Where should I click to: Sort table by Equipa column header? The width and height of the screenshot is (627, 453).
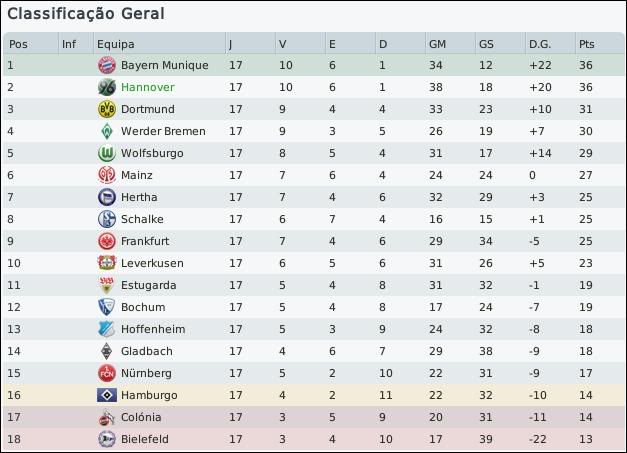click(x=116, y=44)
